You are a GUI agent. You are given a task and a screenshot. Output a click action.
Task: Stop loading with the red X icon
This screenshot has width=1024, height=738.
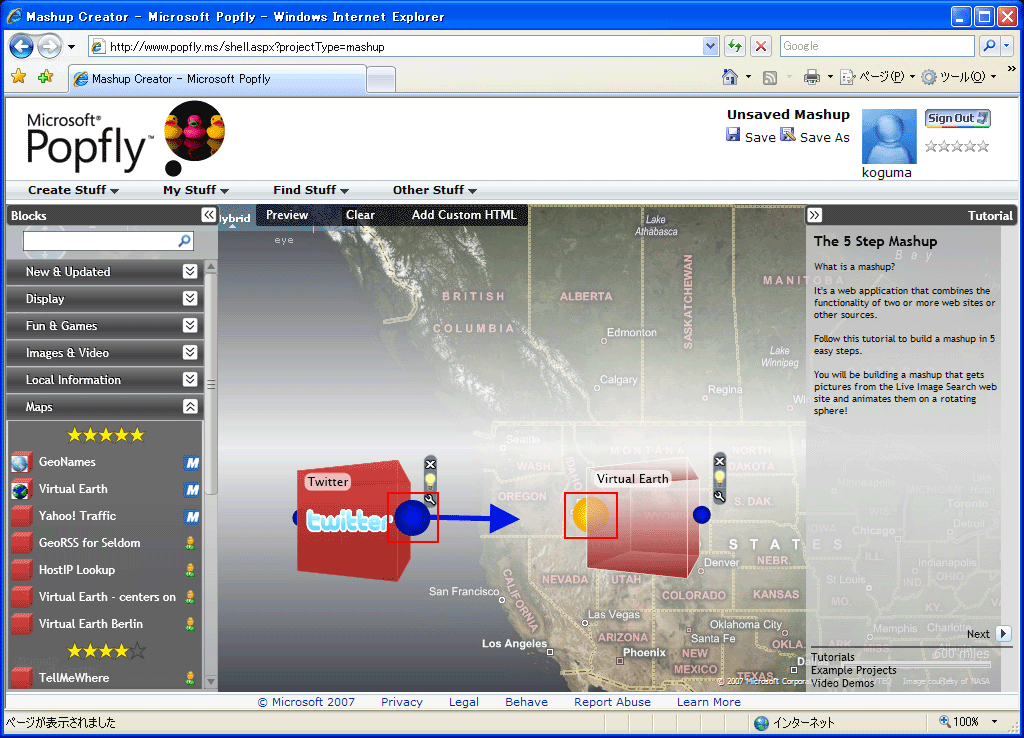tap(761, 46)
